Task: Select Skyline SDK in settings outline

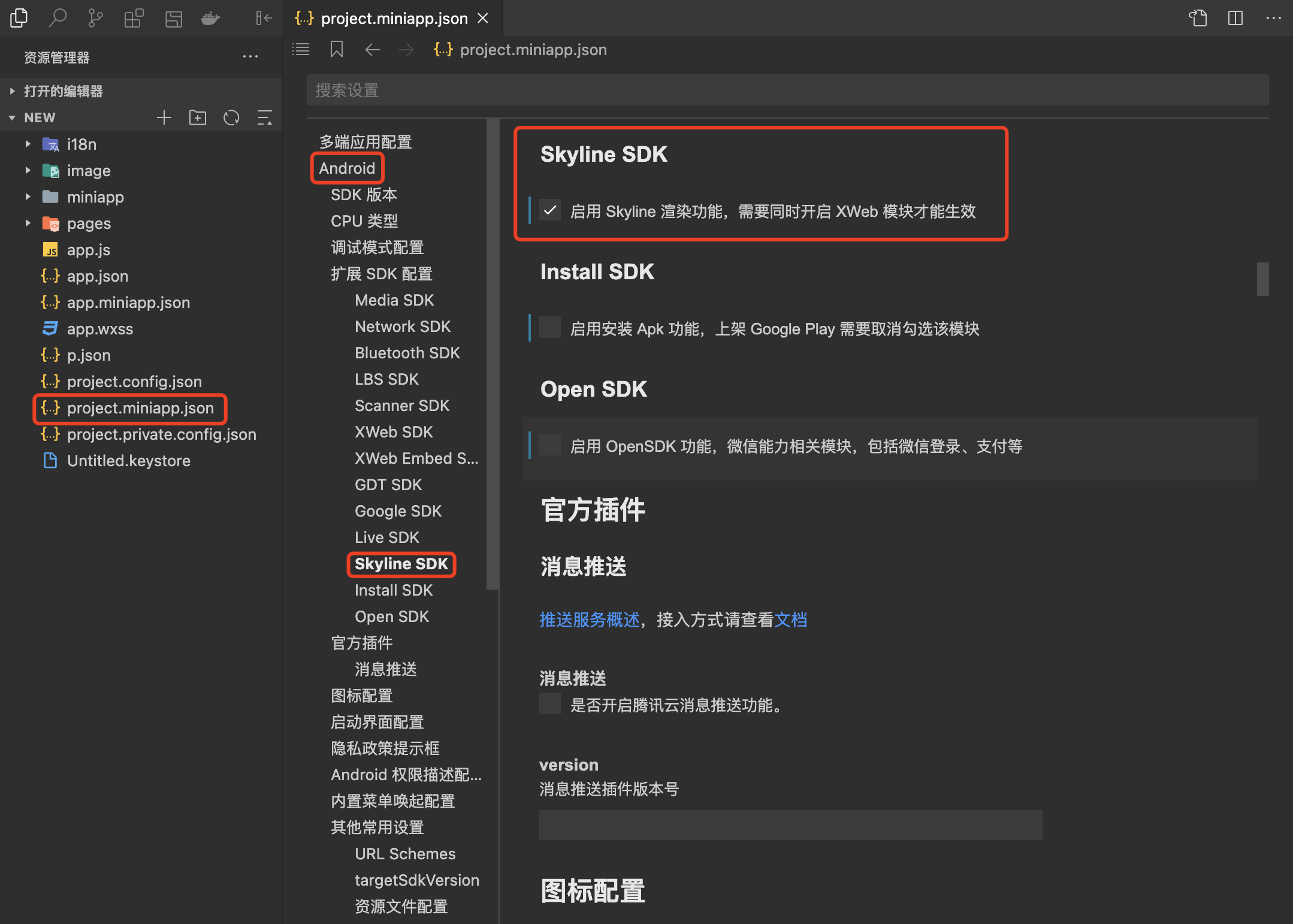Action: point(401,564)
